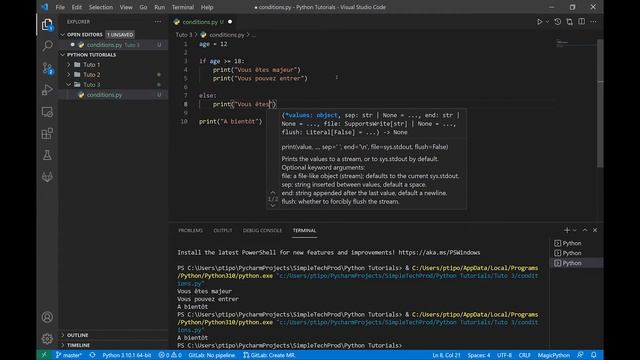Screen dimensions: 640x360
Task: Open Remote Explorer view icon
Action: (47, 112)
